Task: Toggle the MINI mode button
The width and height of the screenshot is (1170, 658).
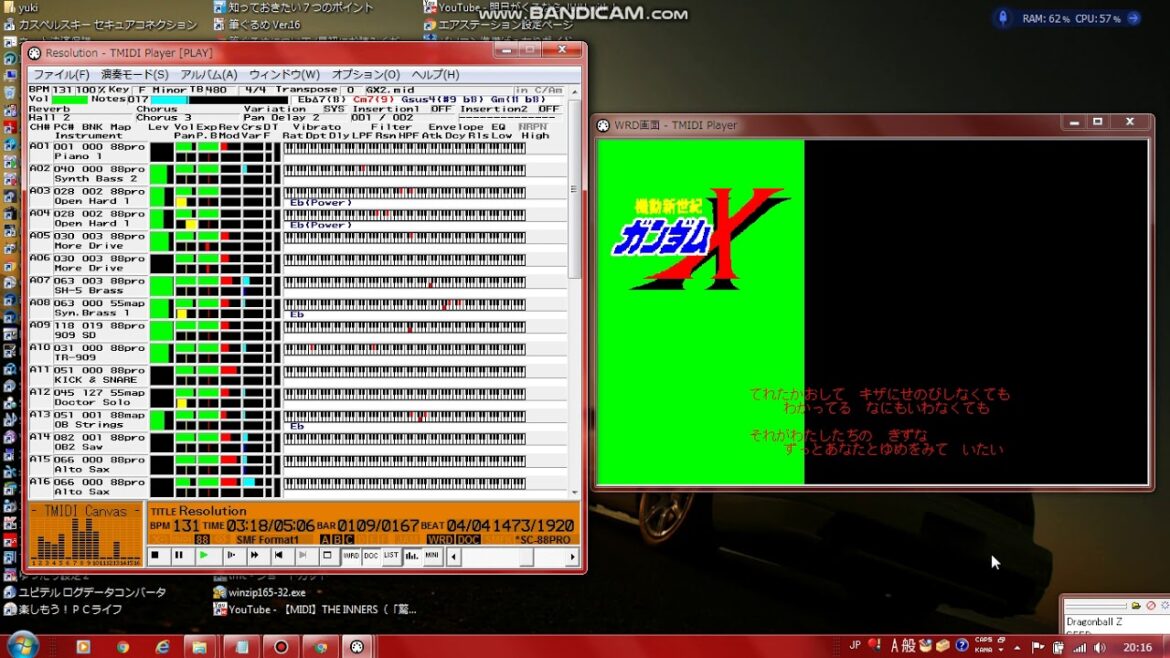Action: coord(432,555)
